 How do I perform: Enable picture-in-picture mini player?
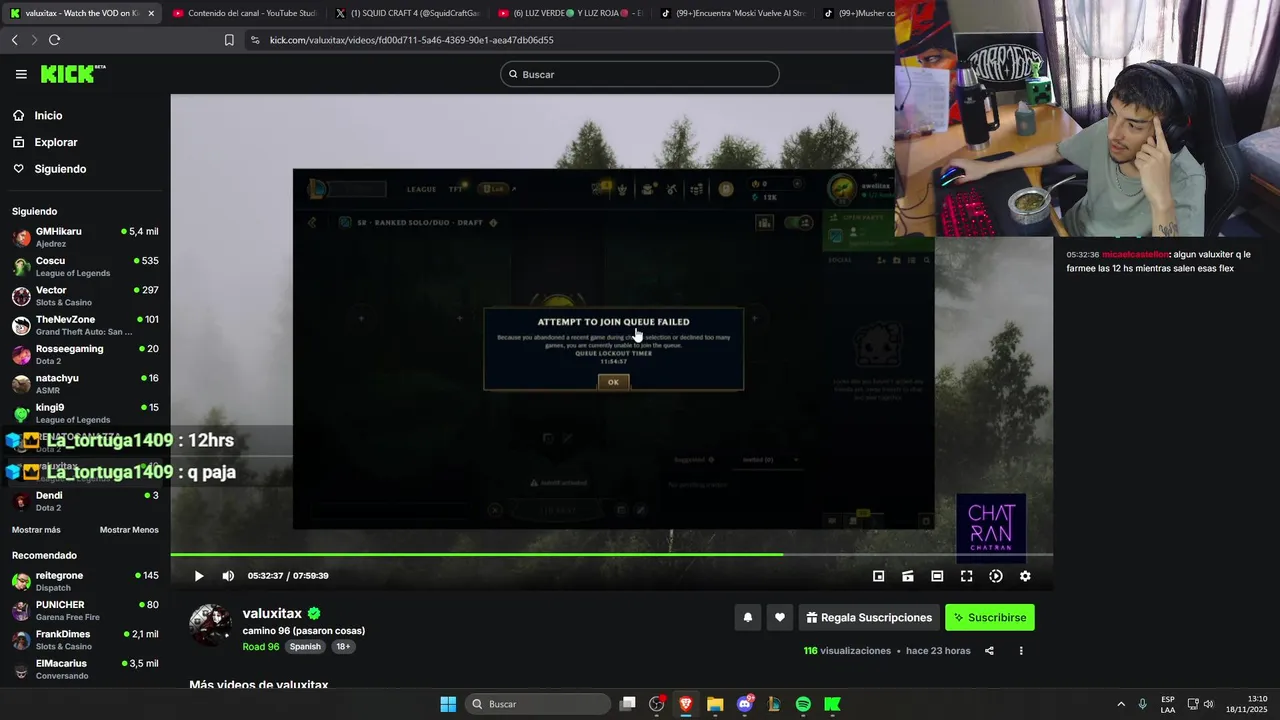878,576
